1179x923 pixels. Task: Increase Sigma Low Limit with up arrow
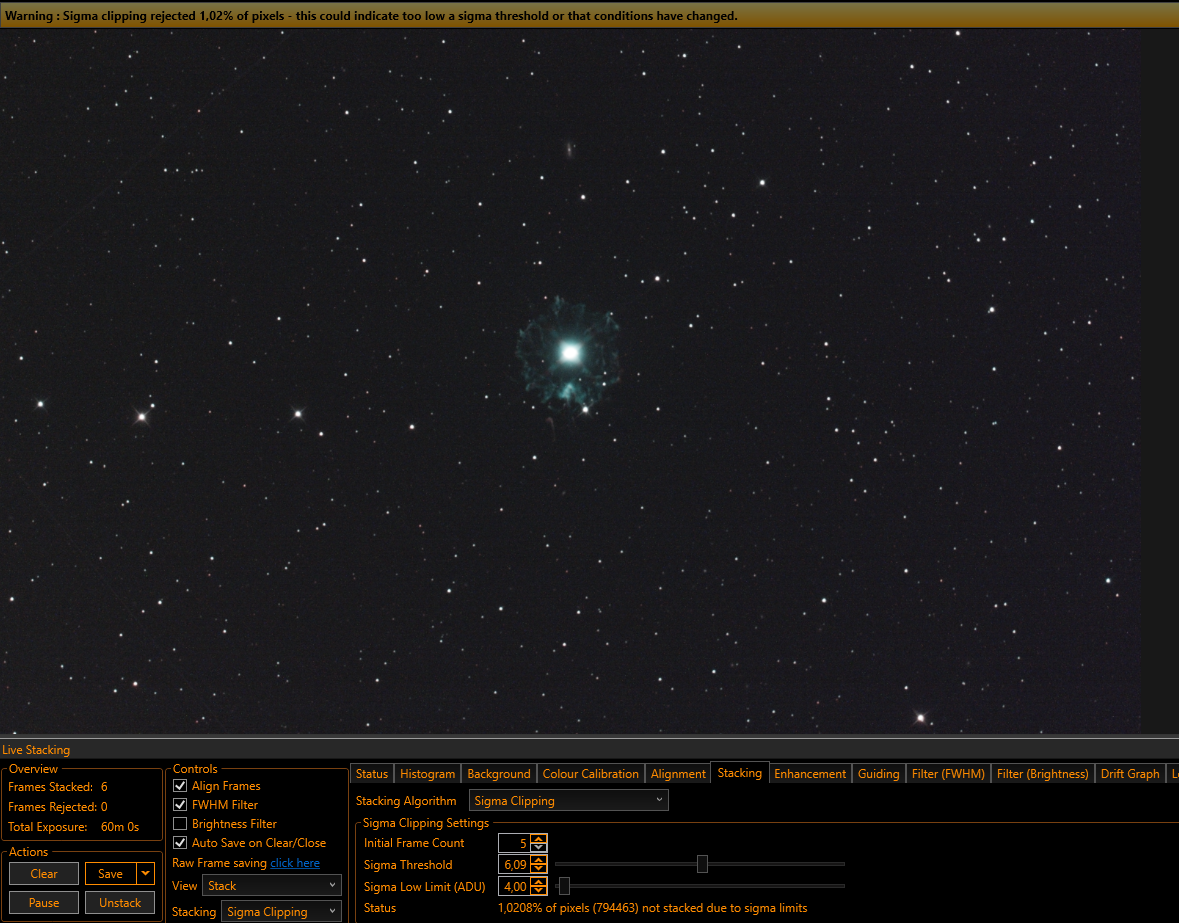538,882
